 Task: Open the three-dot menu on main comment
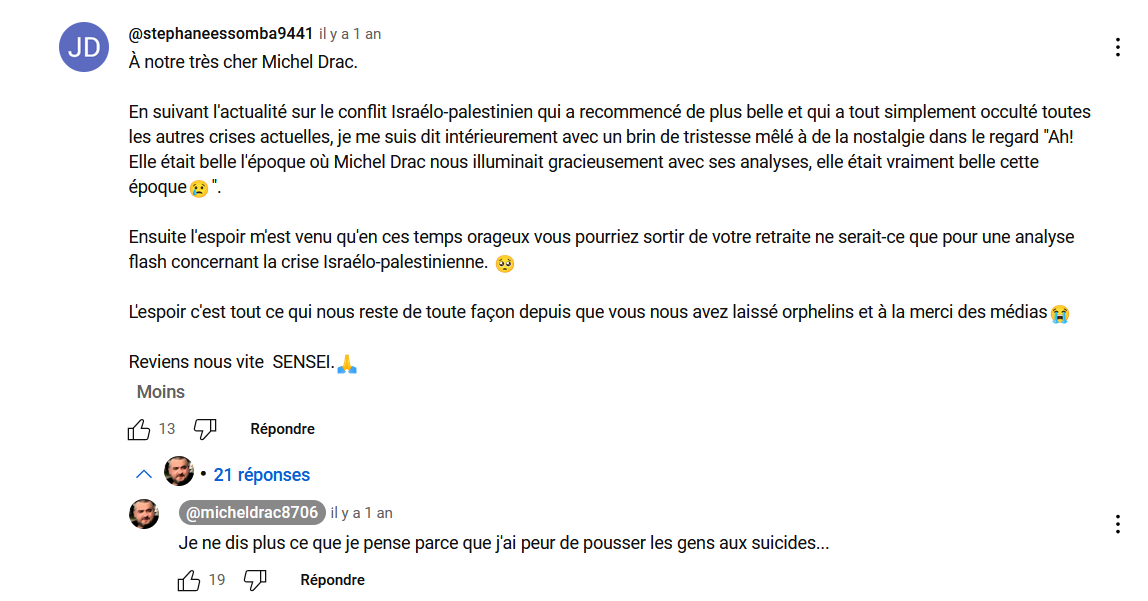(1117, 48)
